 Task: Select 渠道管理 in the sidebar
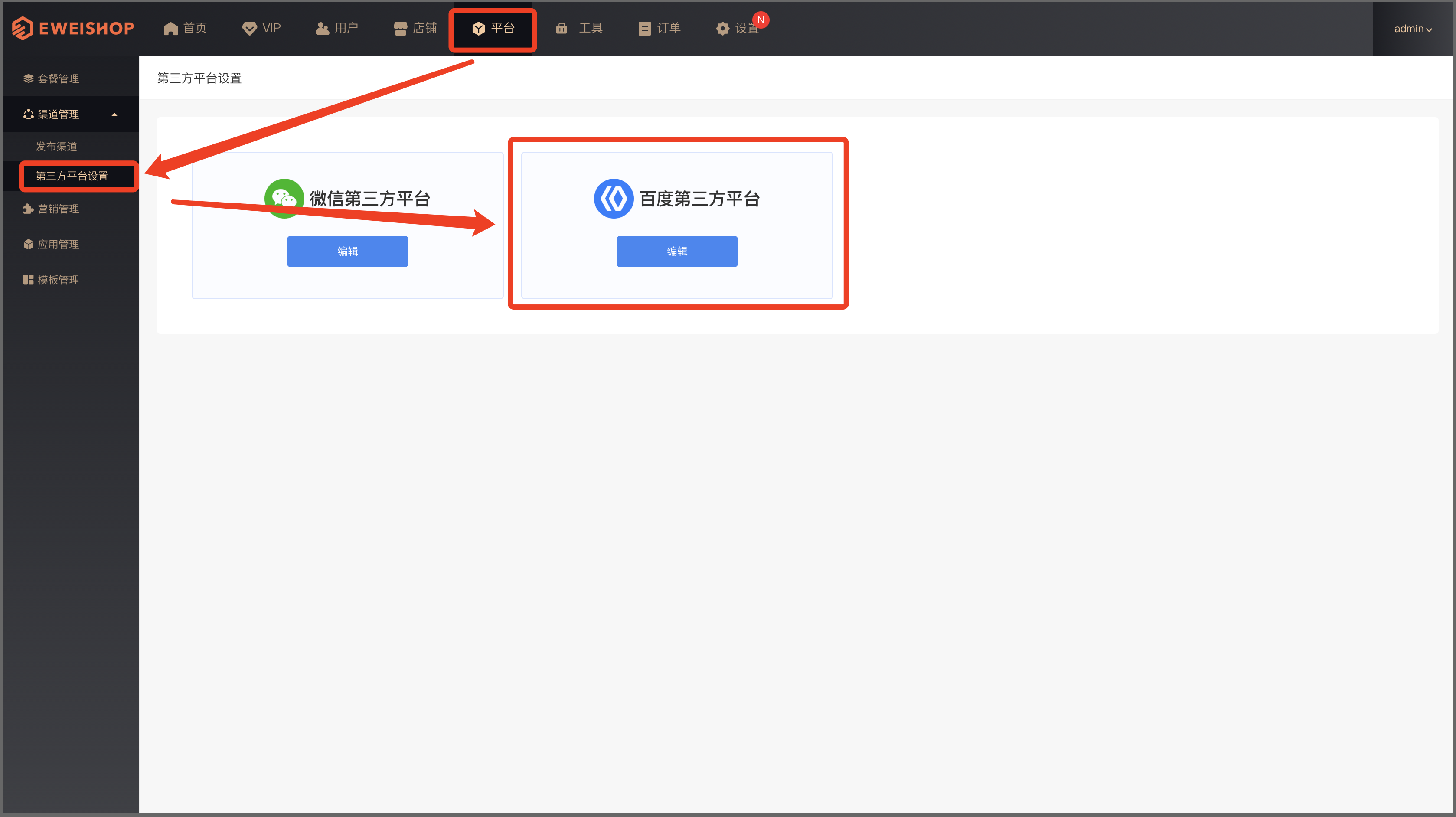pyautogui.click(x=71, y=114)
